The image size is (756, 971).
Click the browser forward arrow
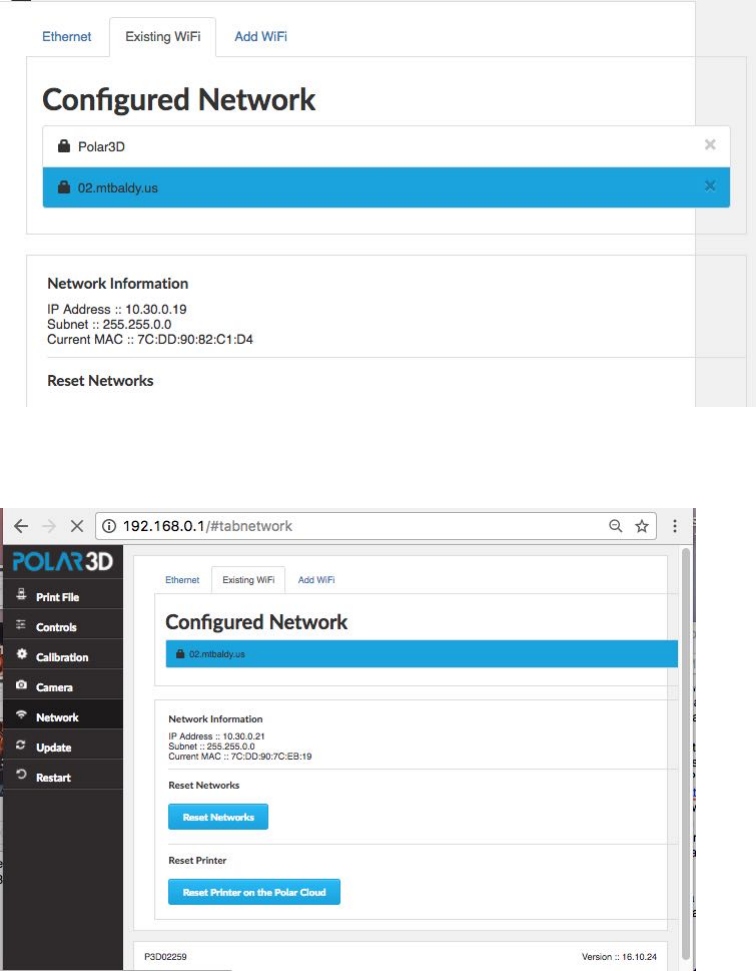pos(49,526)
